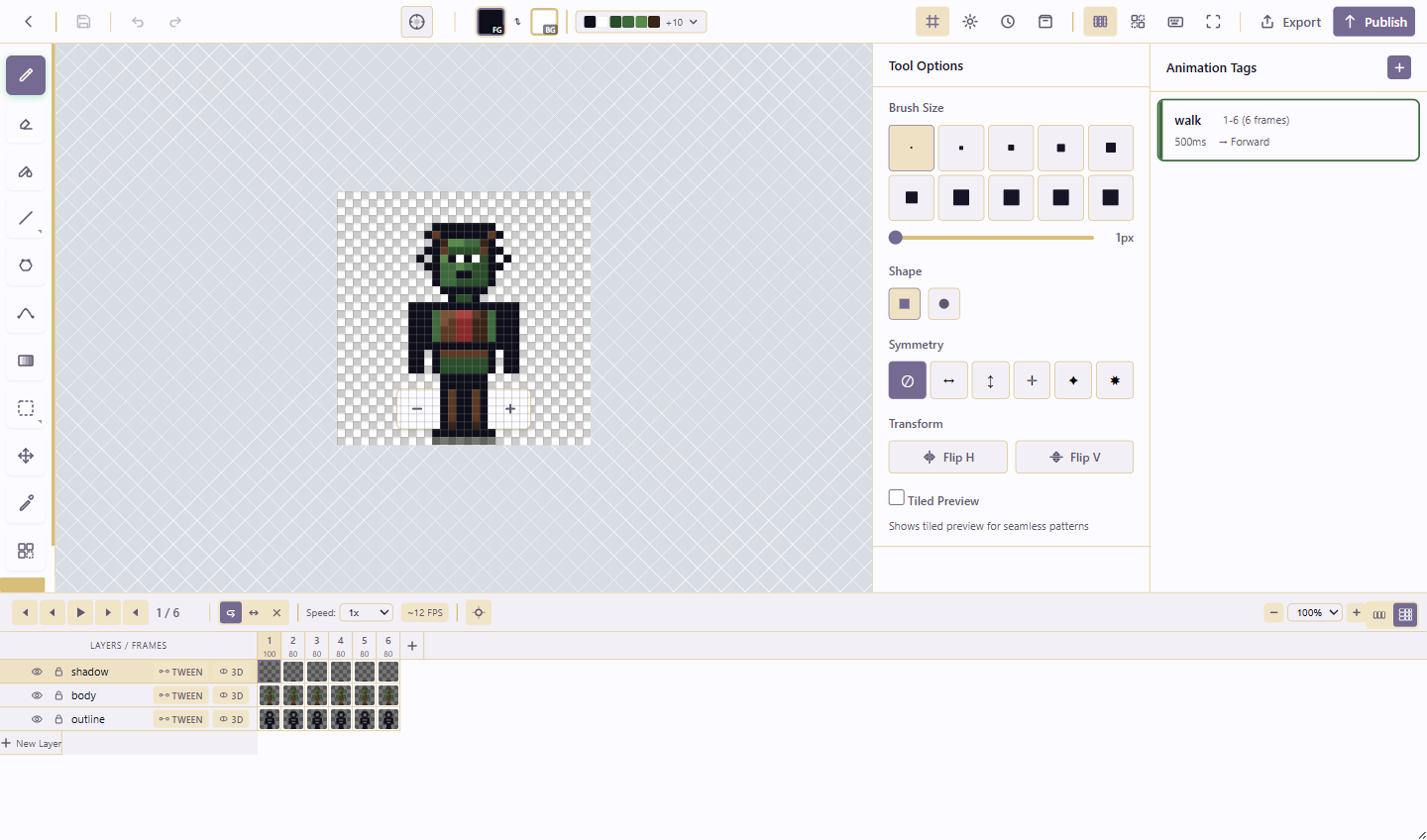The image size is (1427, 840).
Task: Open body layer frame 2 thumbnail
Action: coord(293,695)
